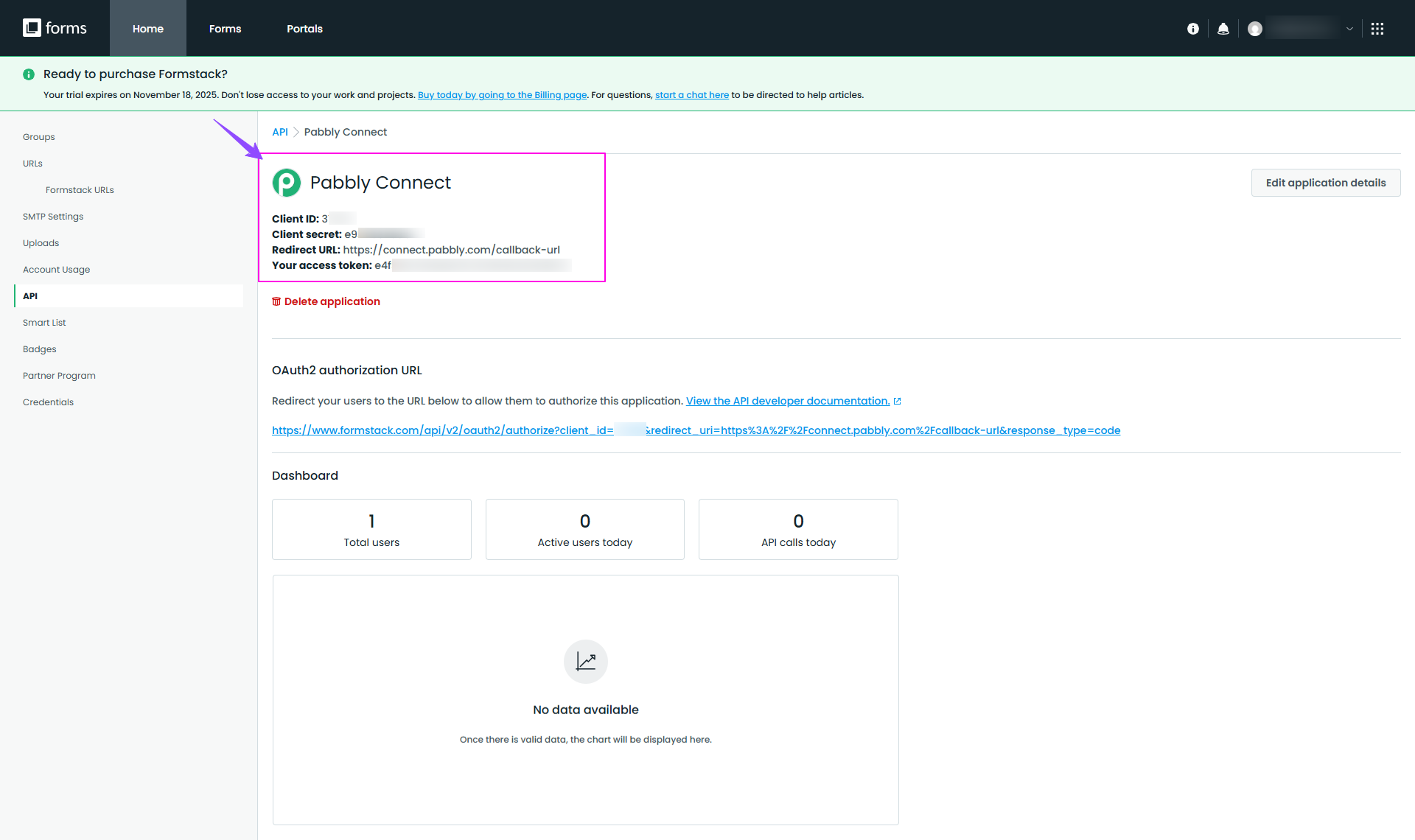Open the OAuth2 authorization URL link
The width and height of the screenshot is (1415, 840).
click(696, 430)
